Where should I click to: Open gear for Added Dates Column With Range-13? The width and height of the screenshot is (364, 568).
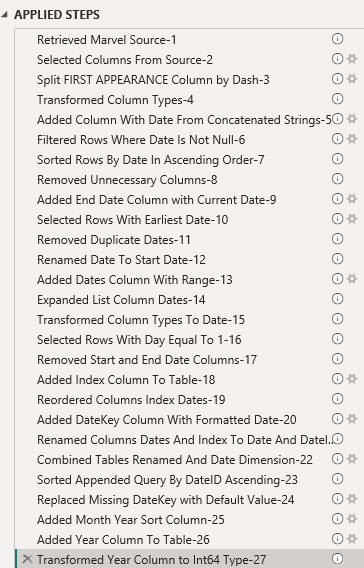coord(352,279)
